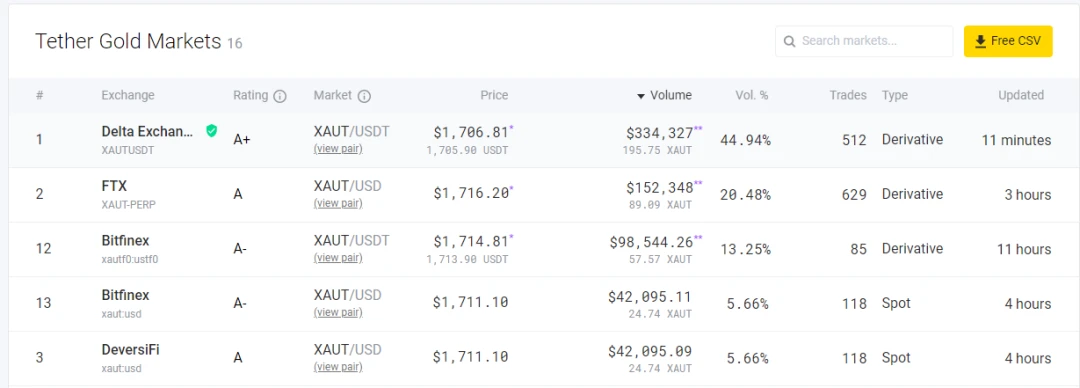The image size is (1080, 388).
Task: Open view pair for the DeversiFi row
Action: 338,367
